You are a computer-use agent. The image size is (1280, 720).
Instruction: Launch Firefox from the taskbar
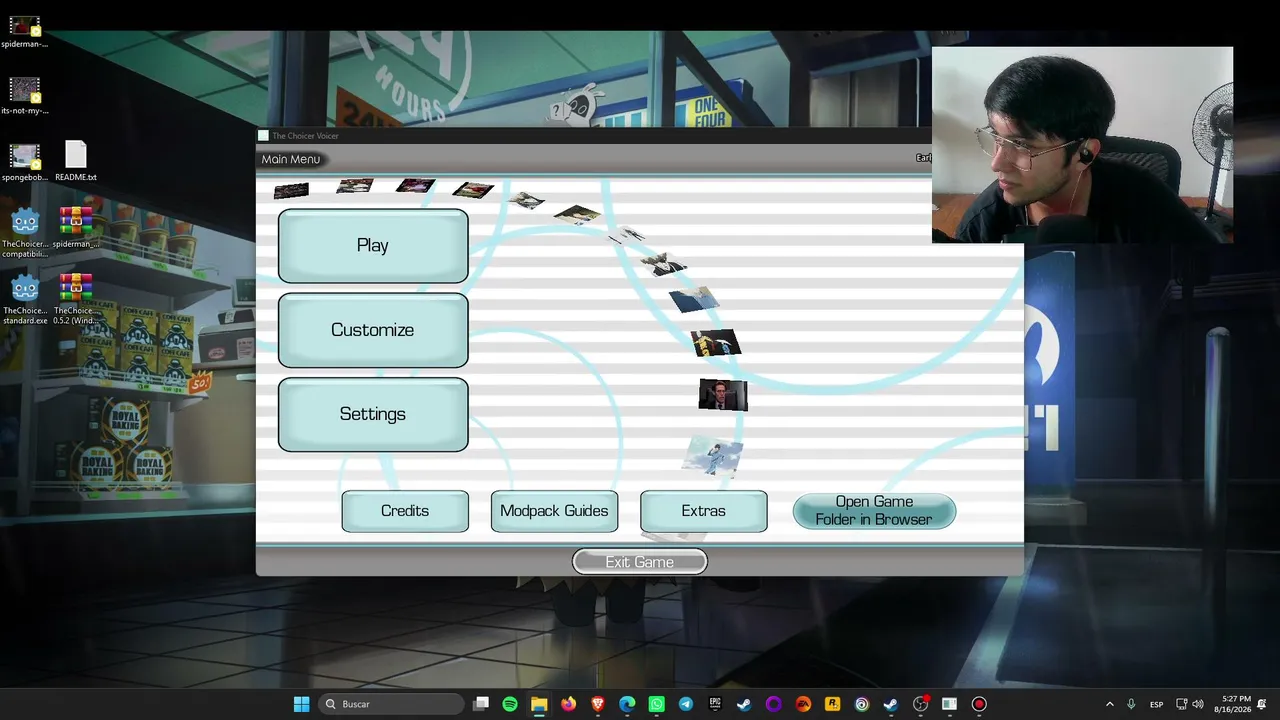click(x=569, y=704)
